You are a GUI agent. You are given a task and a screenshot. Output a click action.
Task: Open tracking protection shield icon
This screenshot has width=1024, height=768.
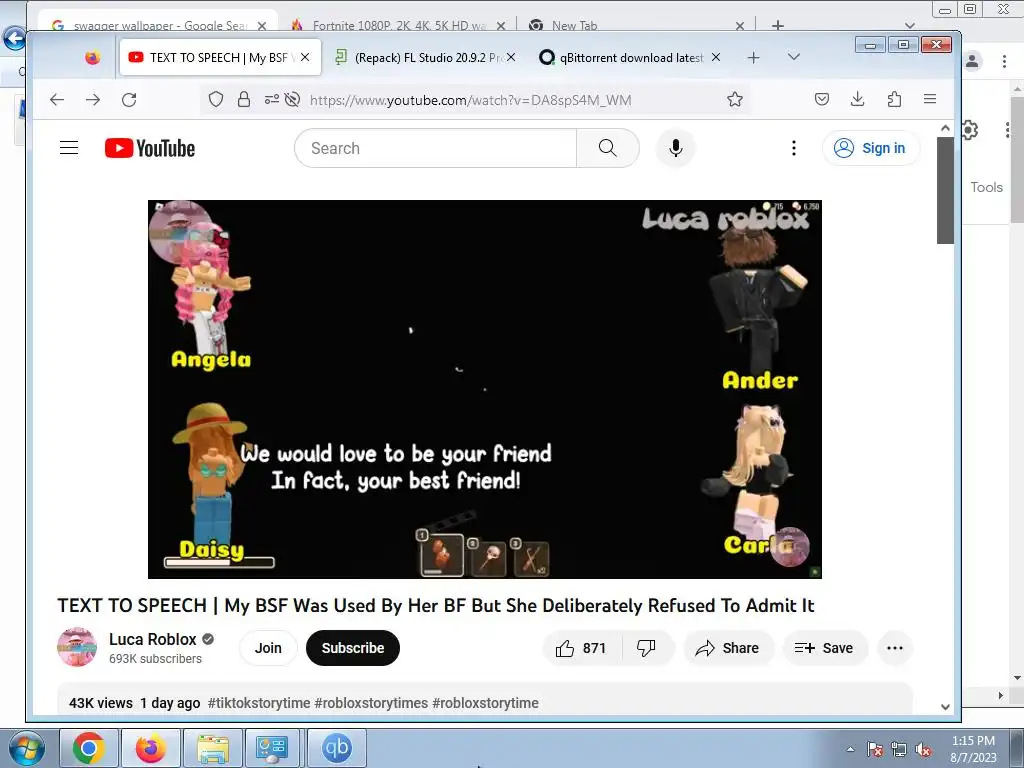pyautogui.click(x=216, y=99)
